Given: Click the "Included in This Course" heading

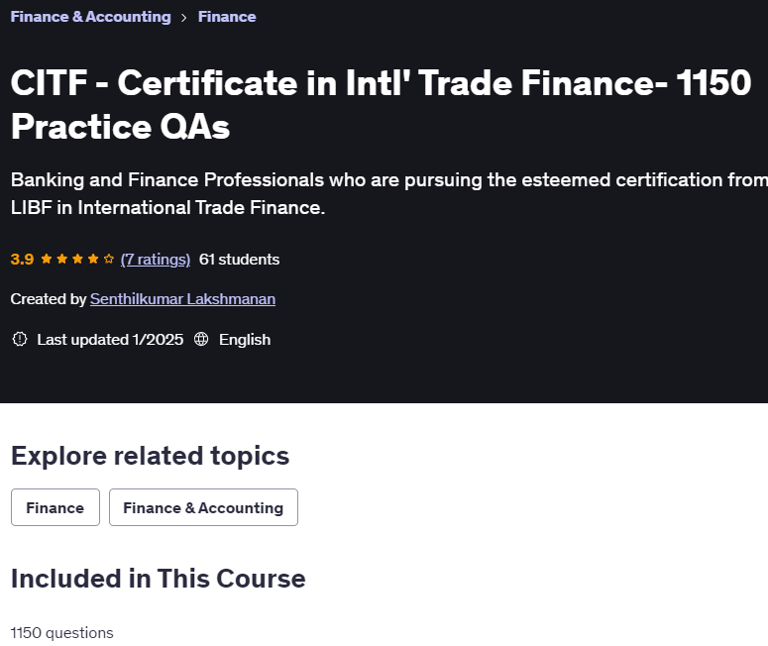Looking at the screenshot, I should point(158,578).
